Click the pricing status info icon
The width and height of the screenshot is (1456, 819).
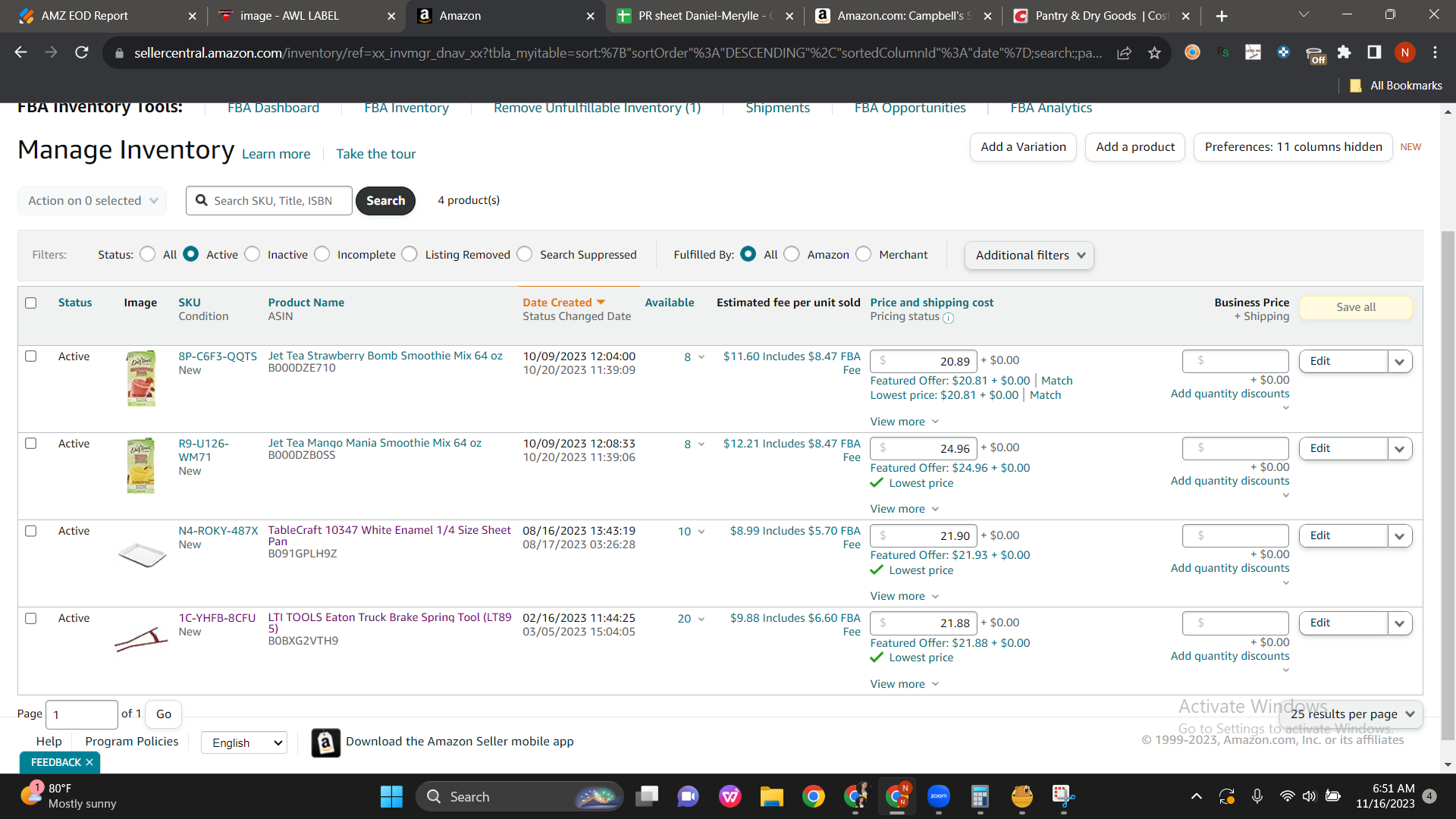click(x=948, y=318)
